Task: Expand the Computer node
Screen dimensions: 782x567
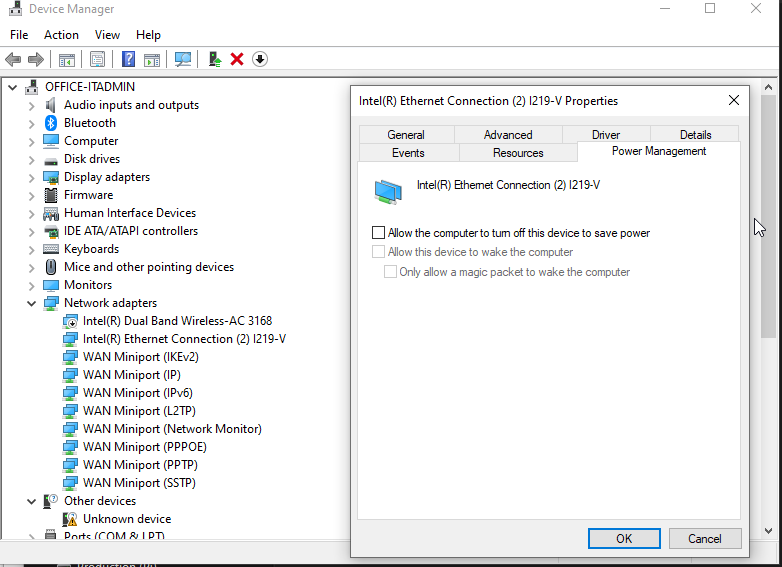Action: (31, 141)
